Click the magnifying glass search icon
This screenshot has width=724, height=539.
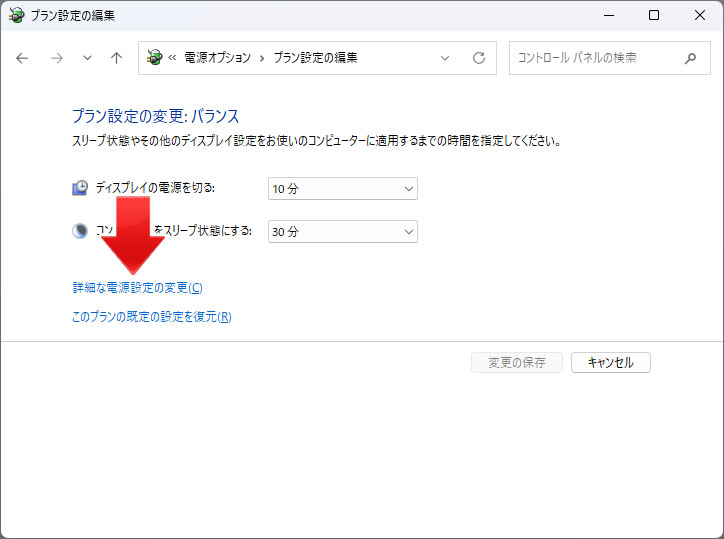coord(690,58)
